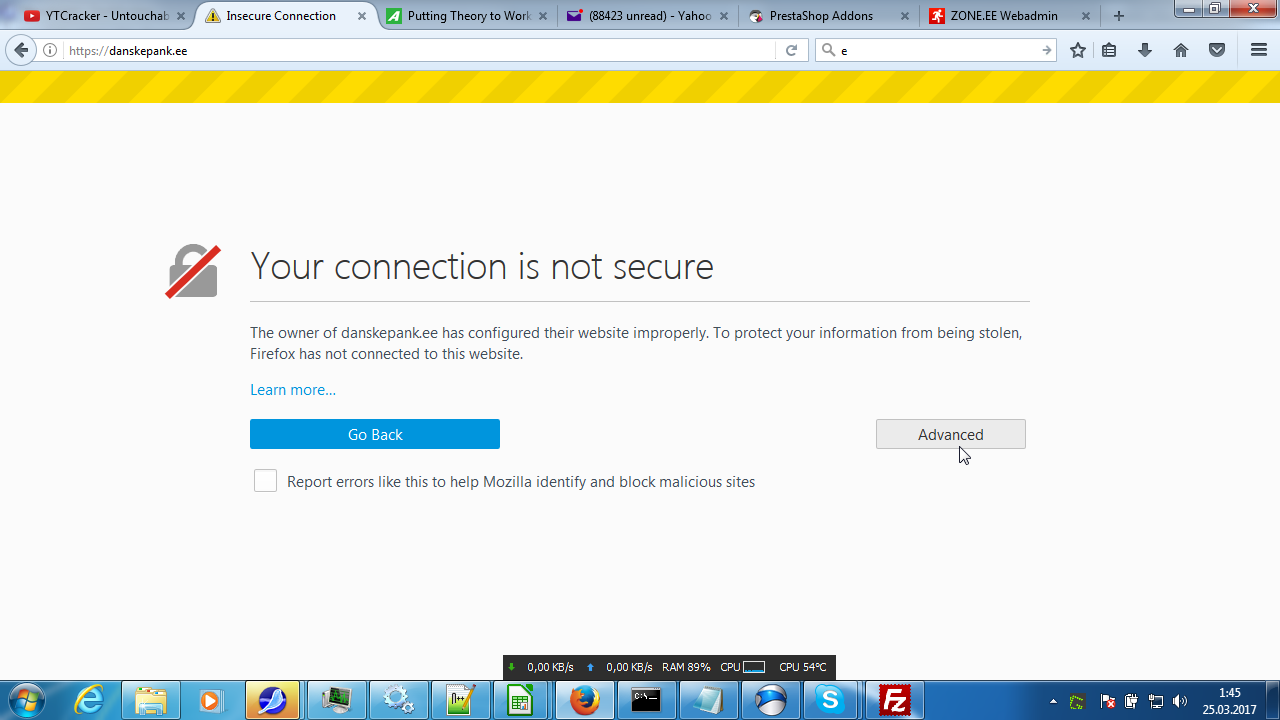This screenshot has height=720, width=1280.
Task: Enable the Report errors to Mozilla checkbox
Action: click(265, 481)
